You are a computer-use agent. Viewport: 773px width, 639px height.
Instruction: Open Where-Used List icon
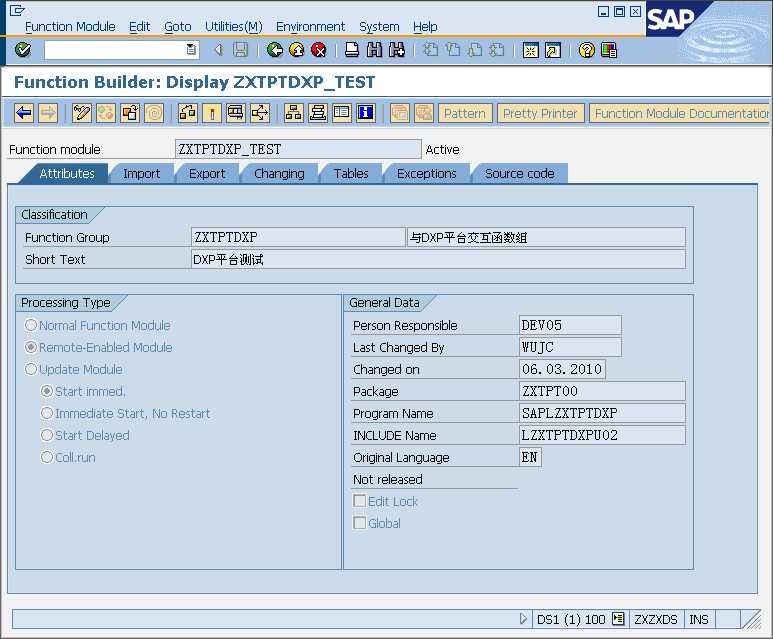click(260, 113)
